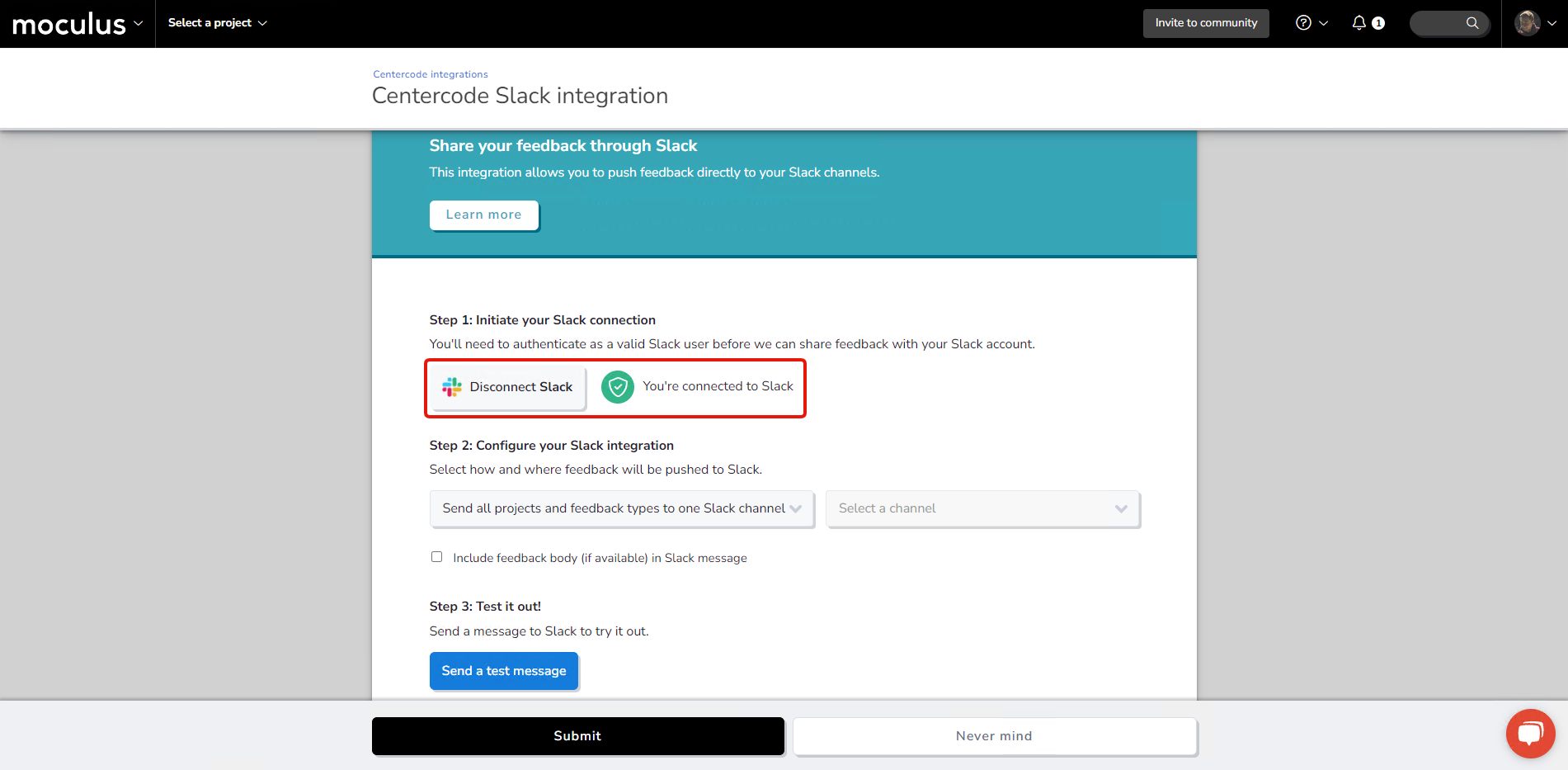This screenshot has width=1568, height=770.
Task: Open the Select a channel dropdown
Action: [983, 508]
